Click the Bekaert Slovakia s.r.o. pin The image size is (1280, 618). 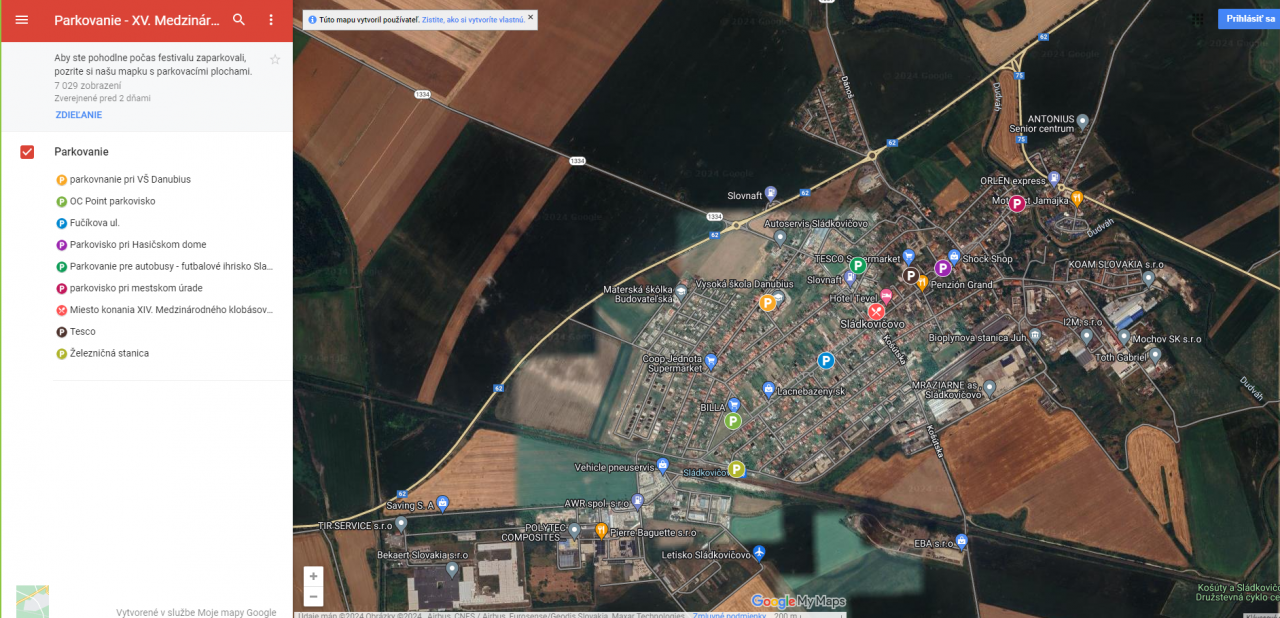[x=452, y=568]
